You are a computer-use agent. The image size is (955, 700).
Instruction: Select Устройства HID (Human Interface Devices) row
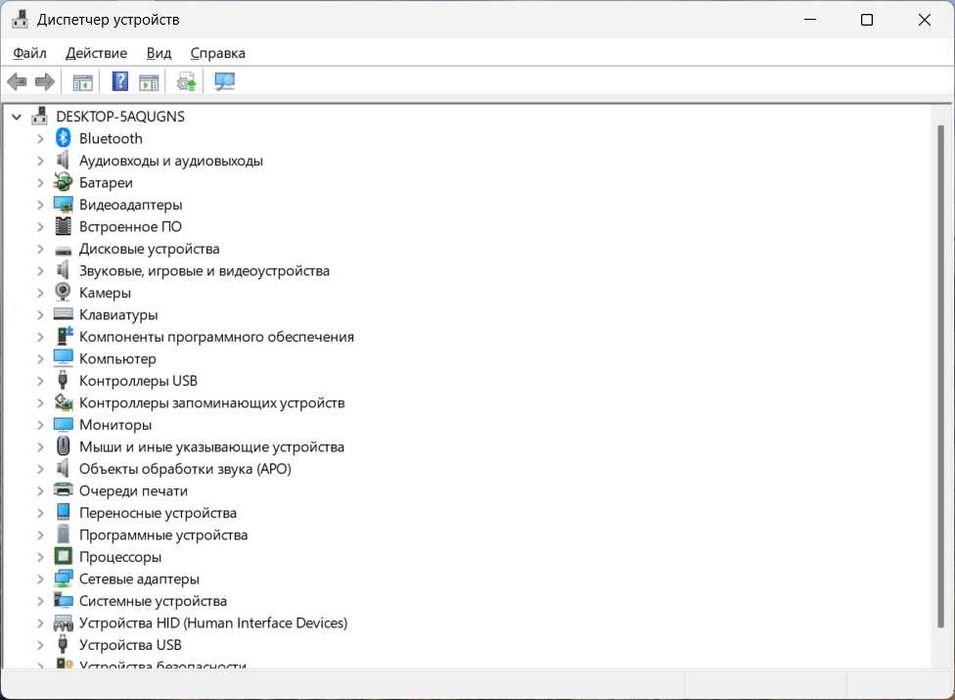(x=213, y=623)
